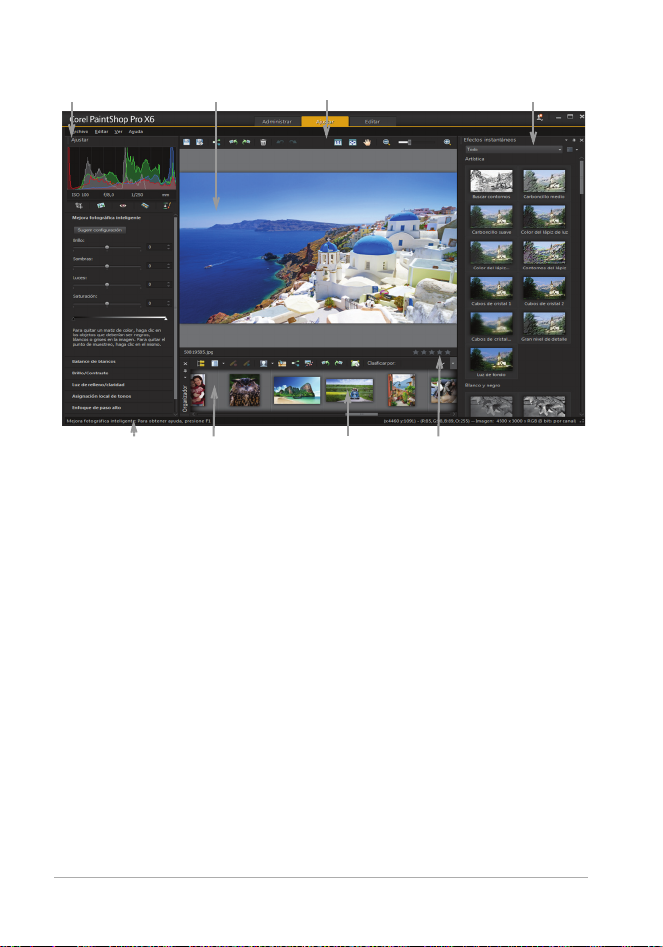Image resolution: width=663 pixels, height=947 pixels.
Task: Click the actual-size zoom icon in the toolbar
Action: tap(338, 143)
